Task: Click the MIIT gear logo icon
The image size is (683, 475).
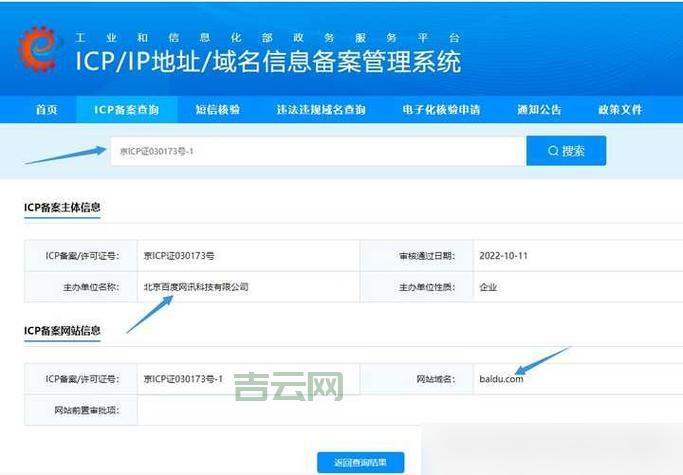Action: pyautogui.click(x=38, y=49)
